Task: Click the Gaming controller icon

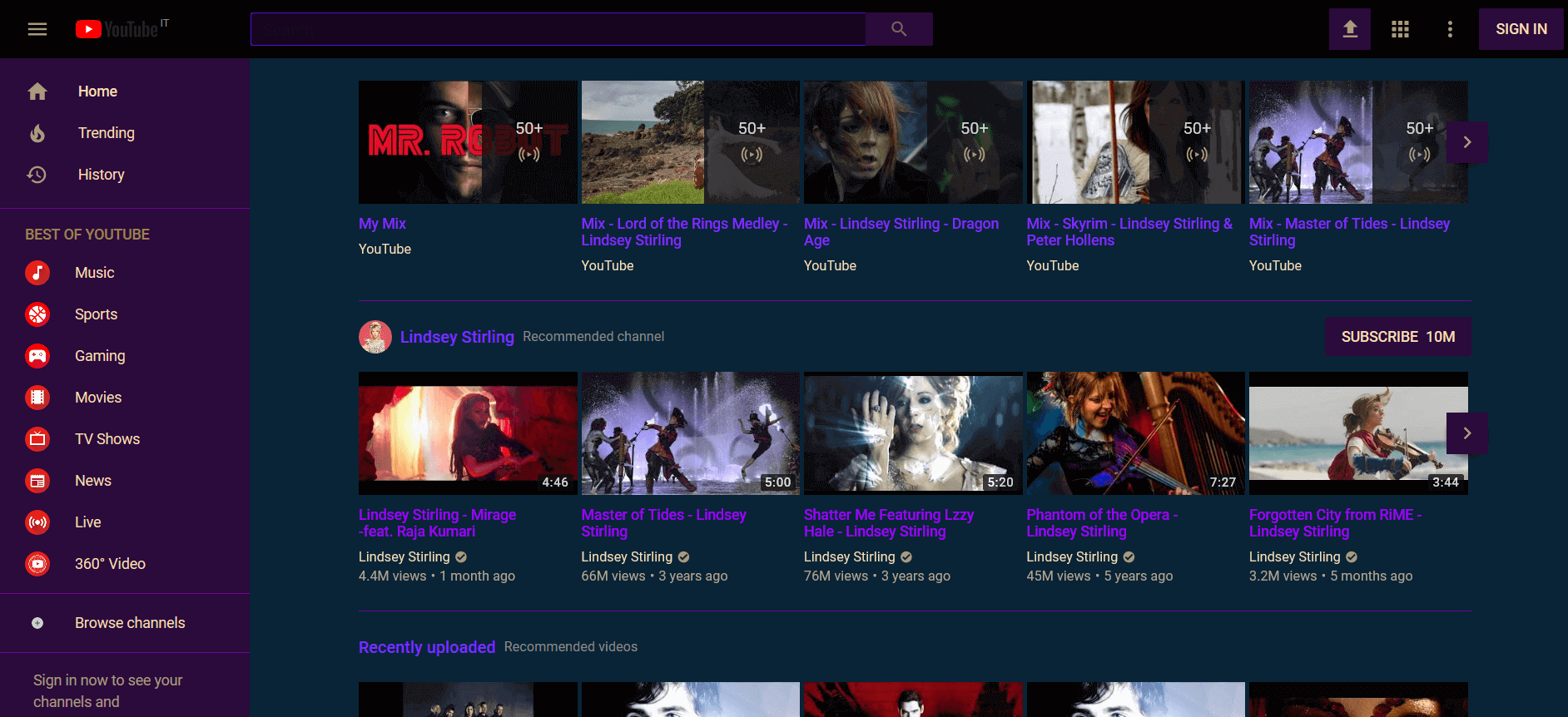Action: [x=37, y=356]
